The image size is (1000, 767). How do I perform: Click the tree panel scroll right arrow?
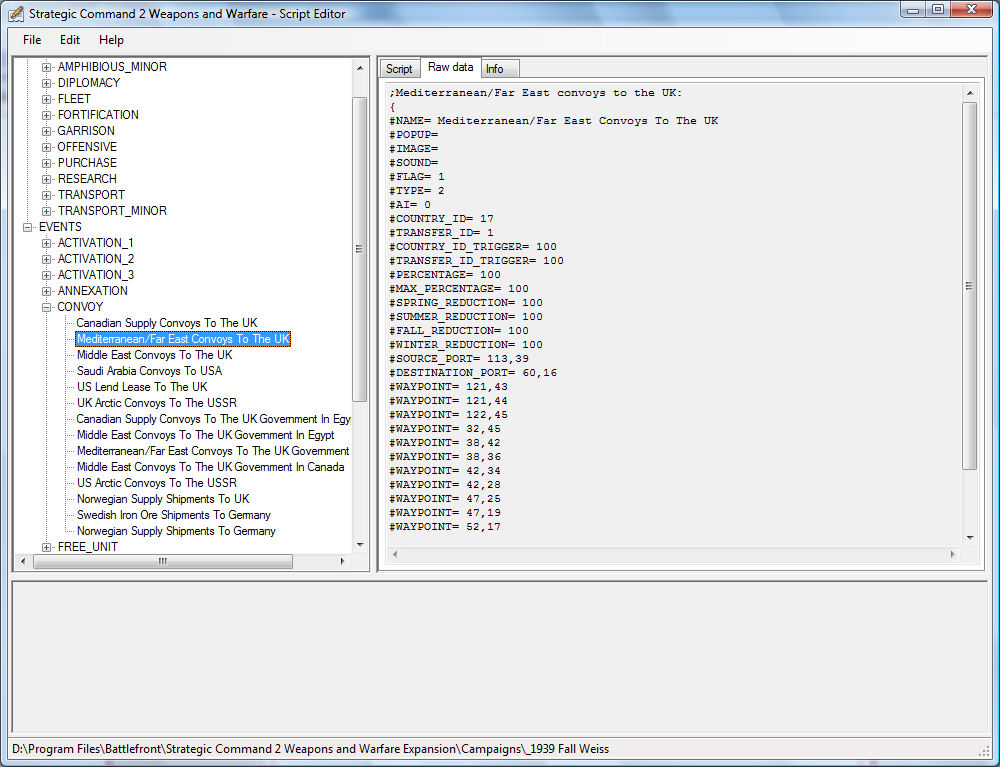(x=342, y=561)
